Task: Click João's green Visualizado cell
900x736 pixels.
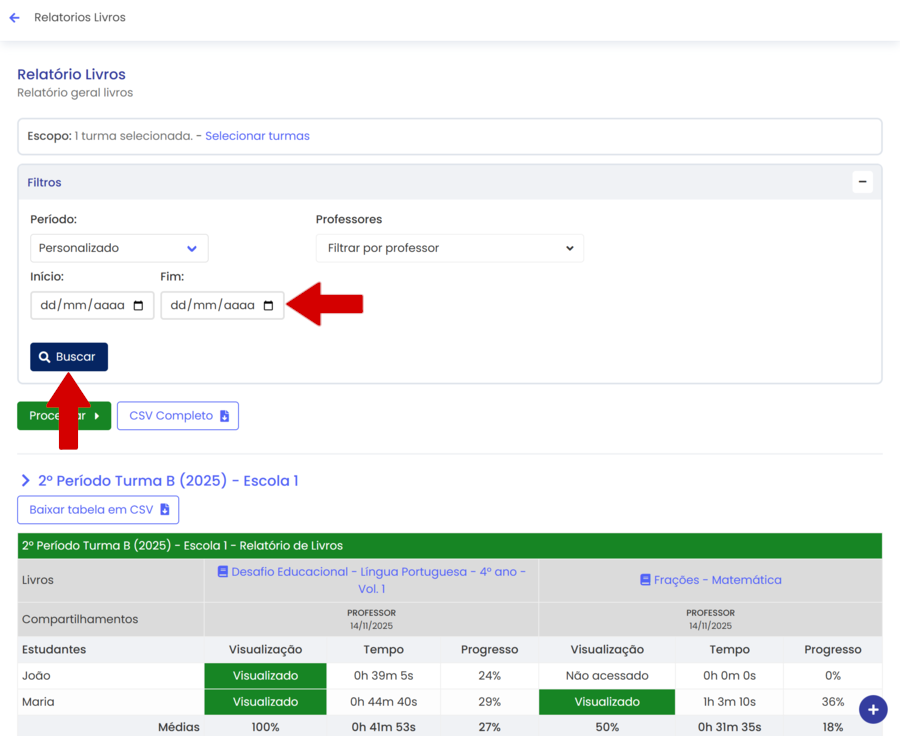Action: point(265,676)
